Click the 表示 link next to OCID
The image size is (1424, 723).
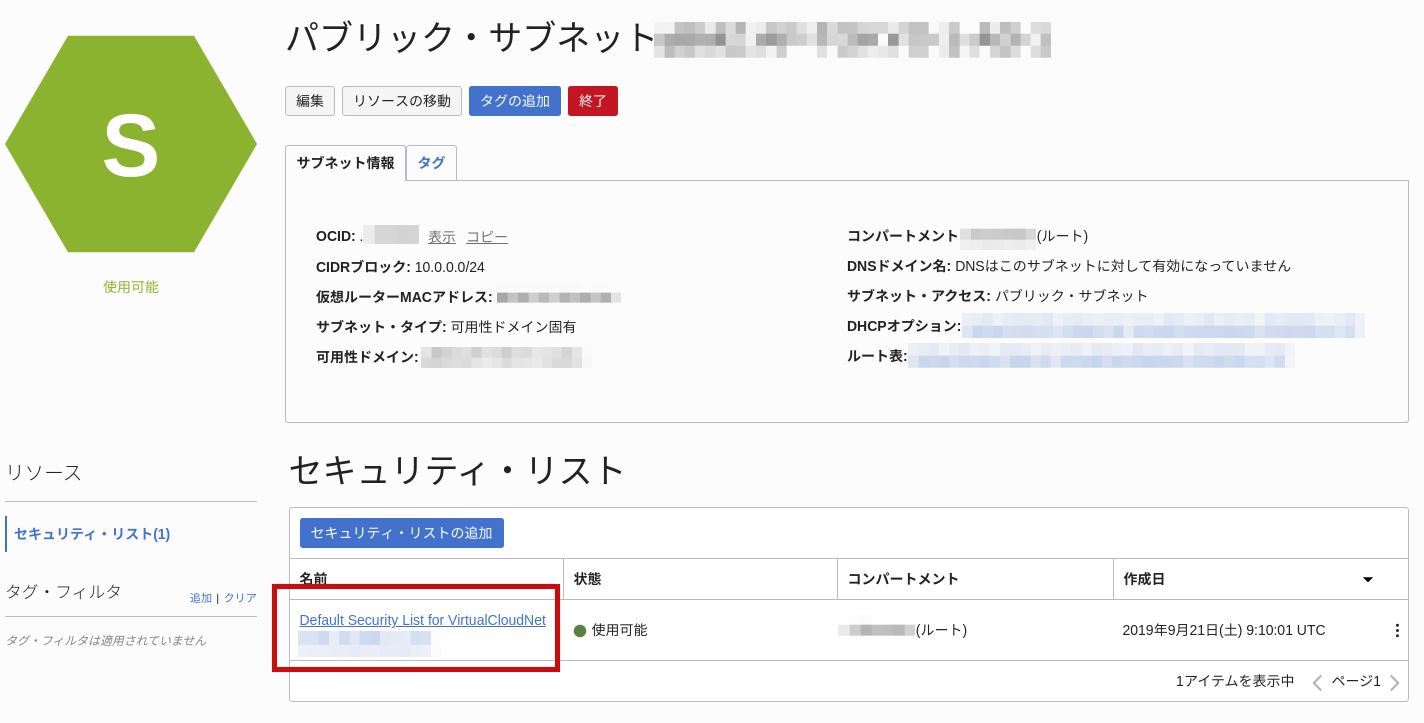click(441, 236)
